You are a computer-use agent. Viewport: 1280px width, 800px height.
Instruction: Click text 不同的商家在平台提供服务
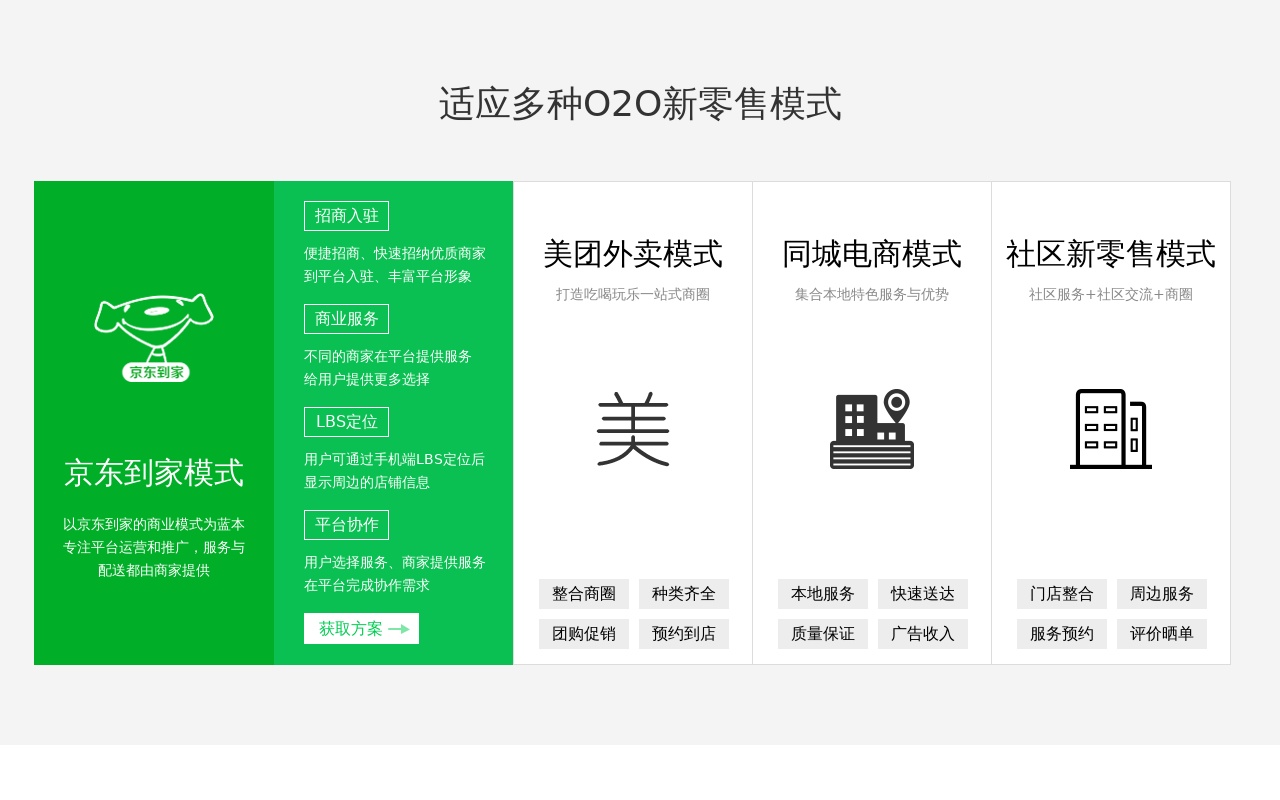tap(388, 356)
